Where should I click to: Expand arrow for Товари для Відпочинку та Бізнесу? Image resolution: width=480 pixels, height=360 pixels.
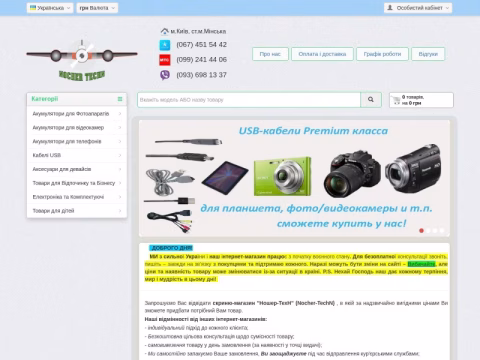120,183
